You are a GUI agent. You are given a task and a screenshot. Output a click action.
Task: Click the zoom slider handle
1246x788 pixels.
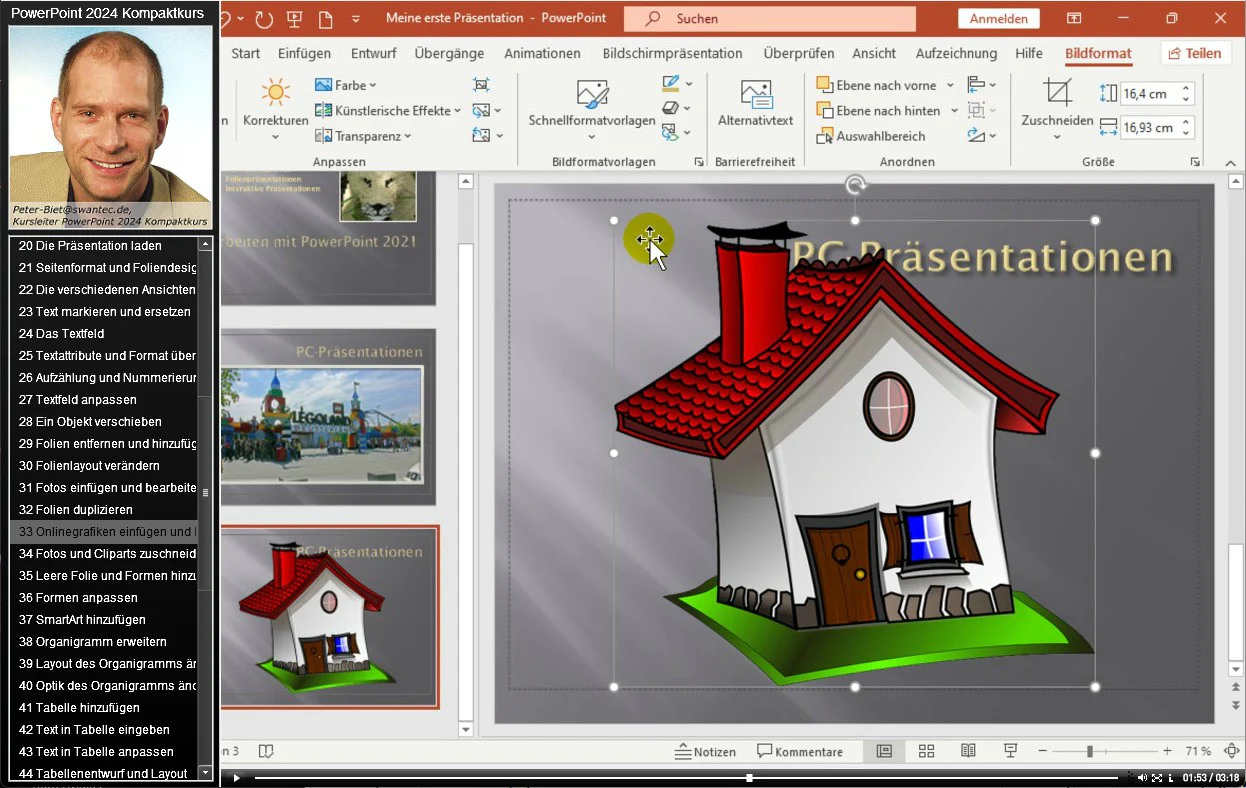pos(1090,751)
